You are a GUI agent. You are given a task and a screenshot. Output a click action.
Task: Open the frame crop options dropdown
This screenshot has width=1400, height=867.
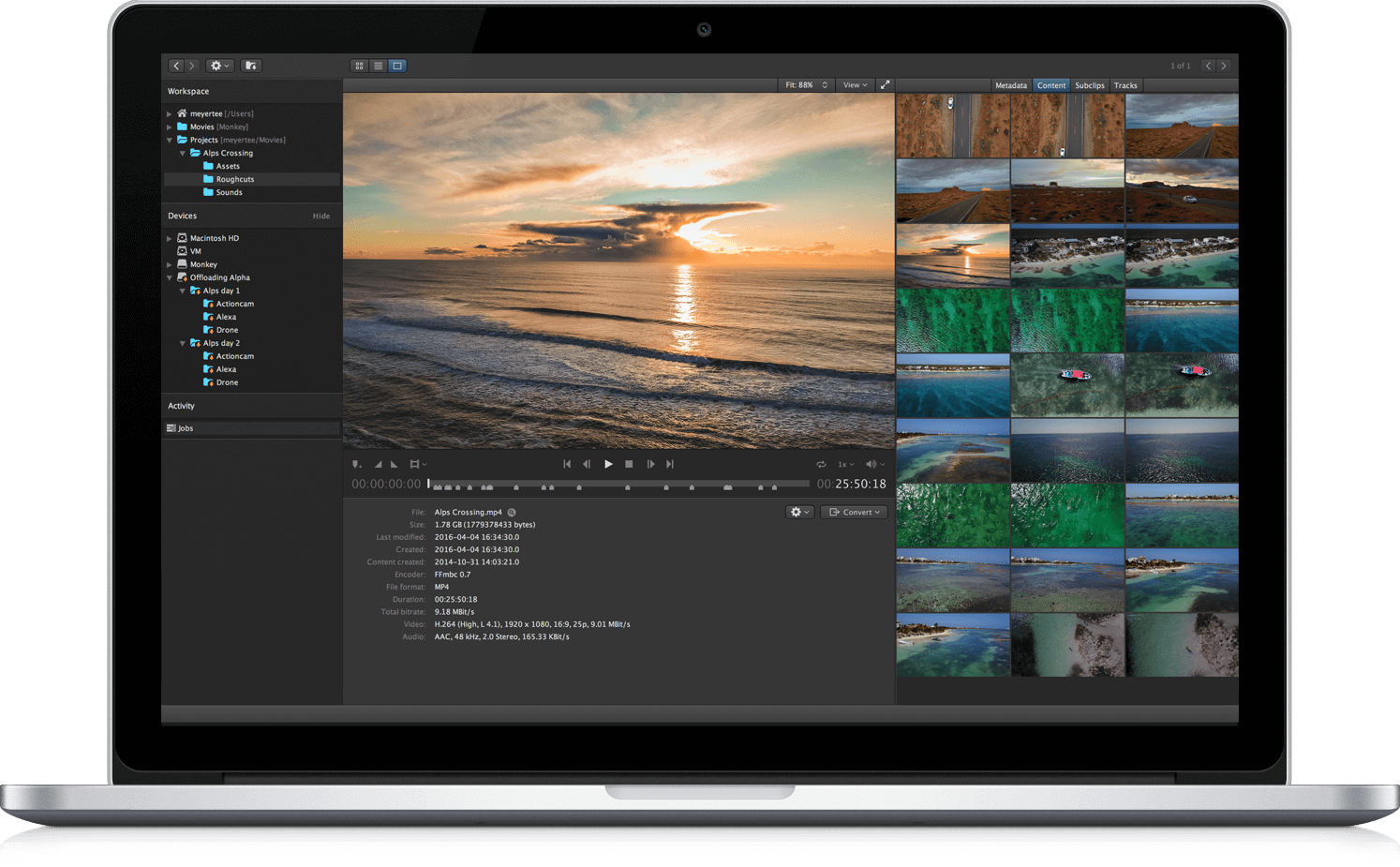[x=418, y=464]
